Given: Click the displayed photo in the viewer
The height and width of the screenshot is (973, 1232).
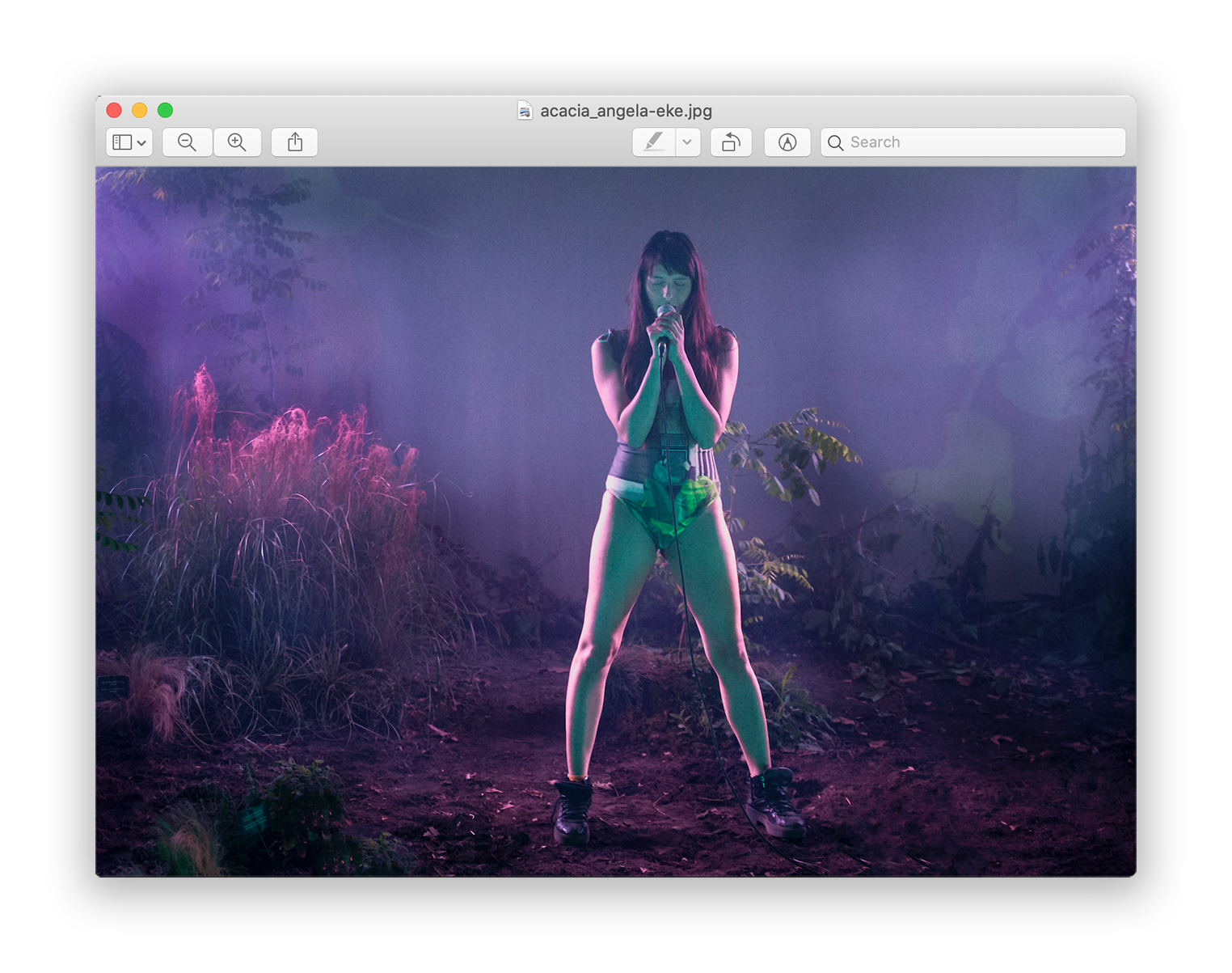Looking at the screenshot, I should tap(616, 522).
